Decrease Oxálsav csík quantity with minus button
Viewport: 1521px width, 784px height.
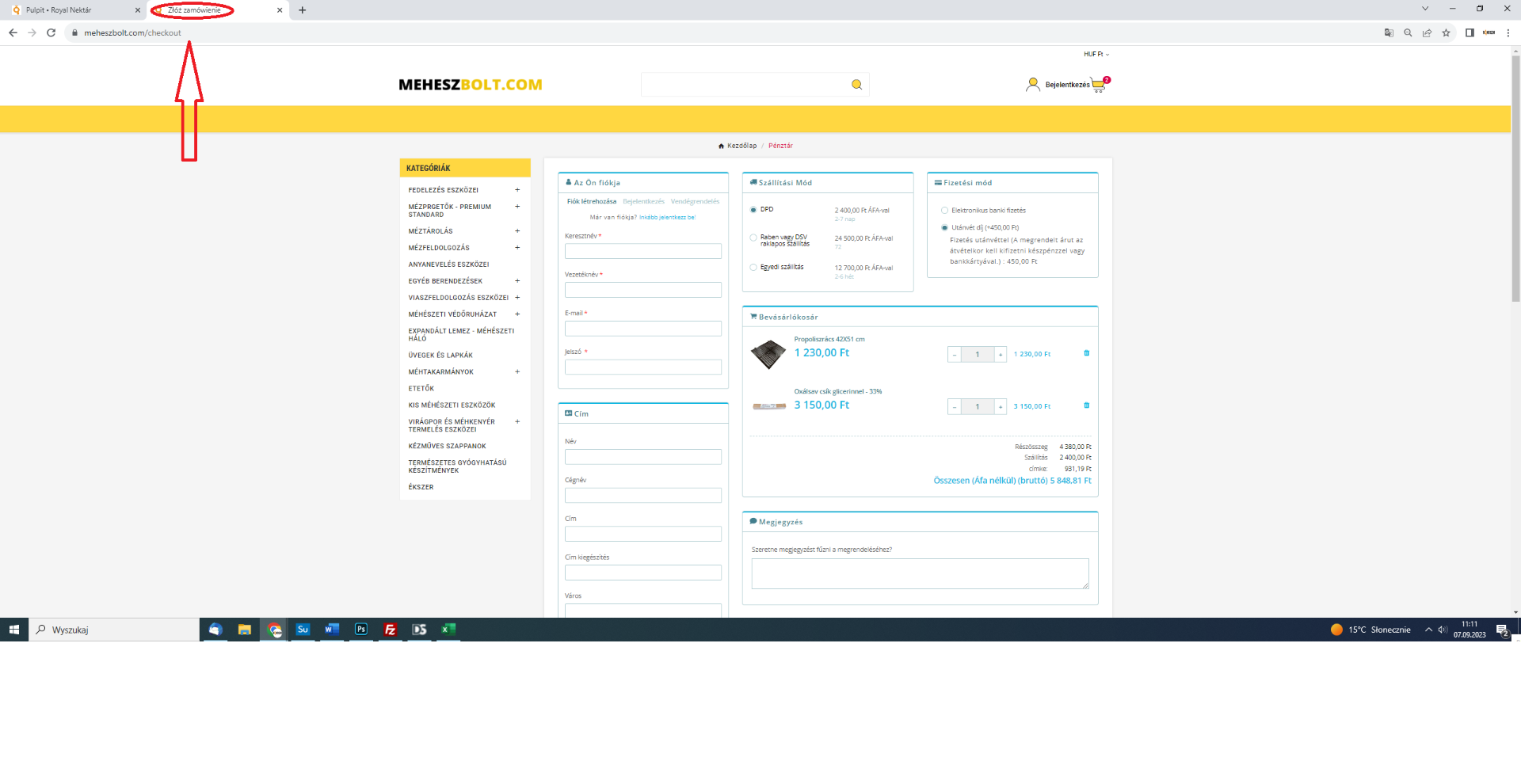955,406
